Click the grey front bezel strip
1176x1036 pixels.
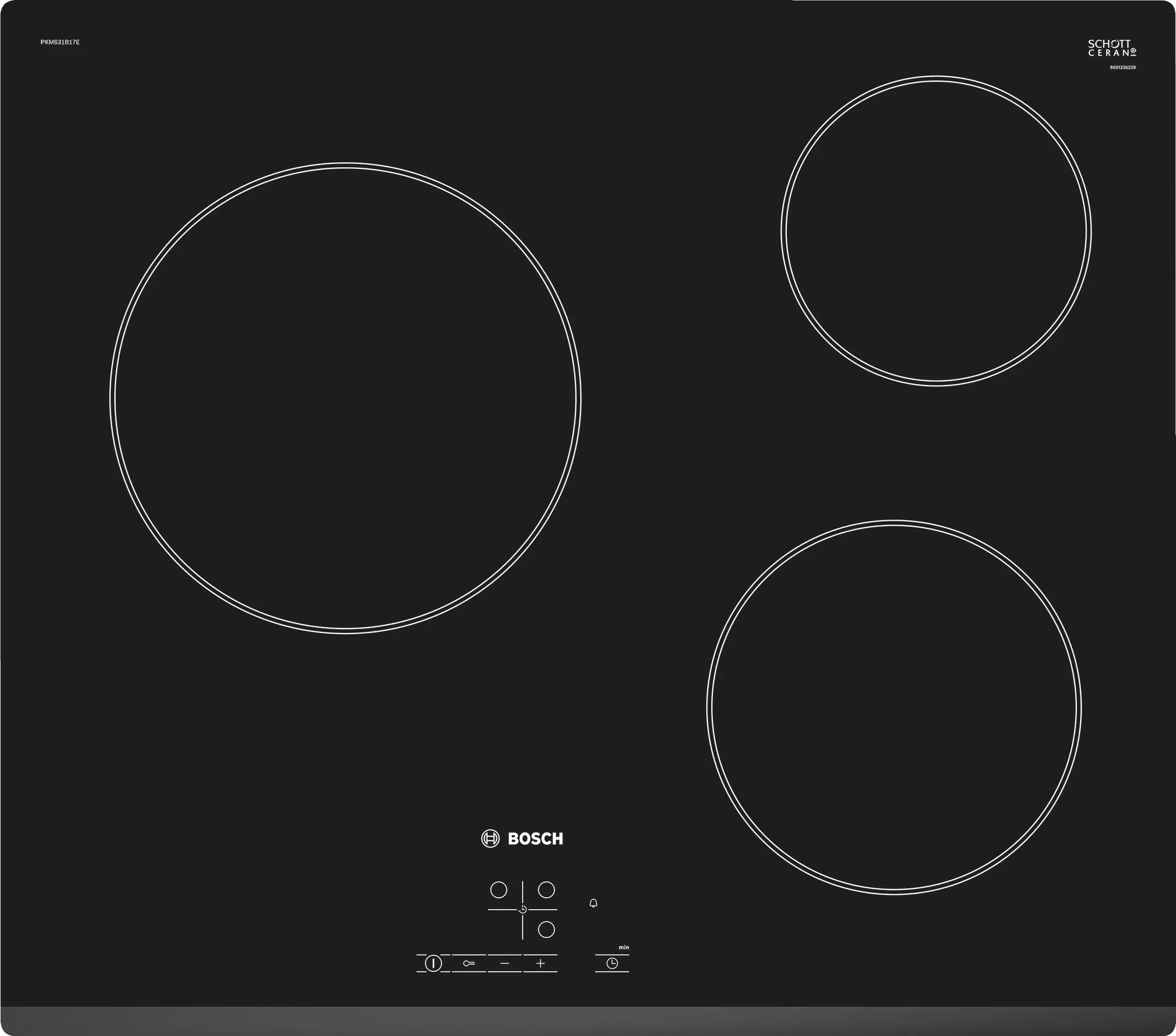click(588, 1021)
